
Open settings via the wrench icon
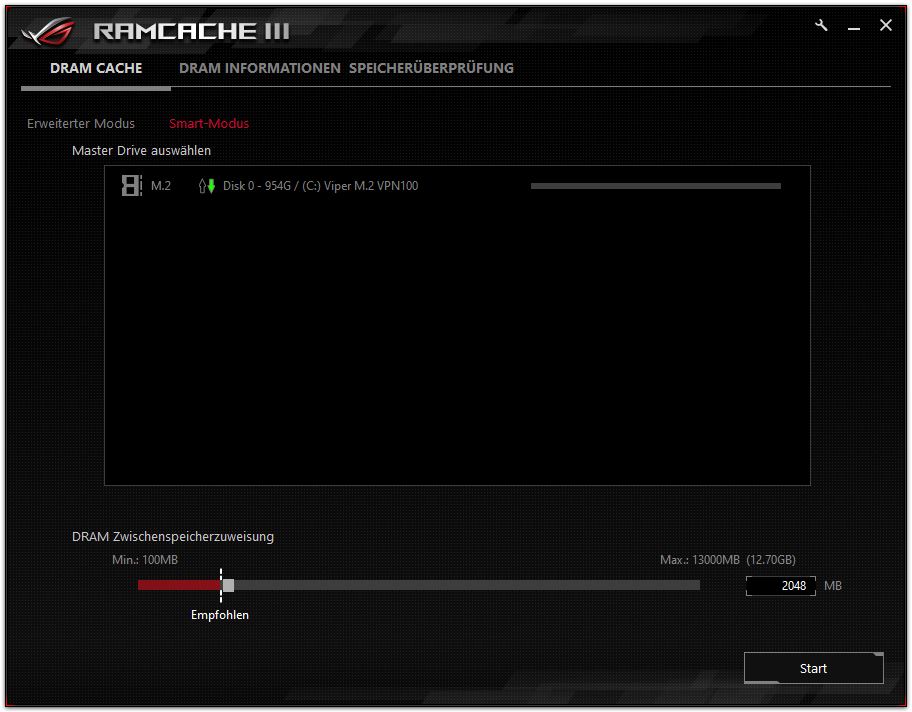821,25
